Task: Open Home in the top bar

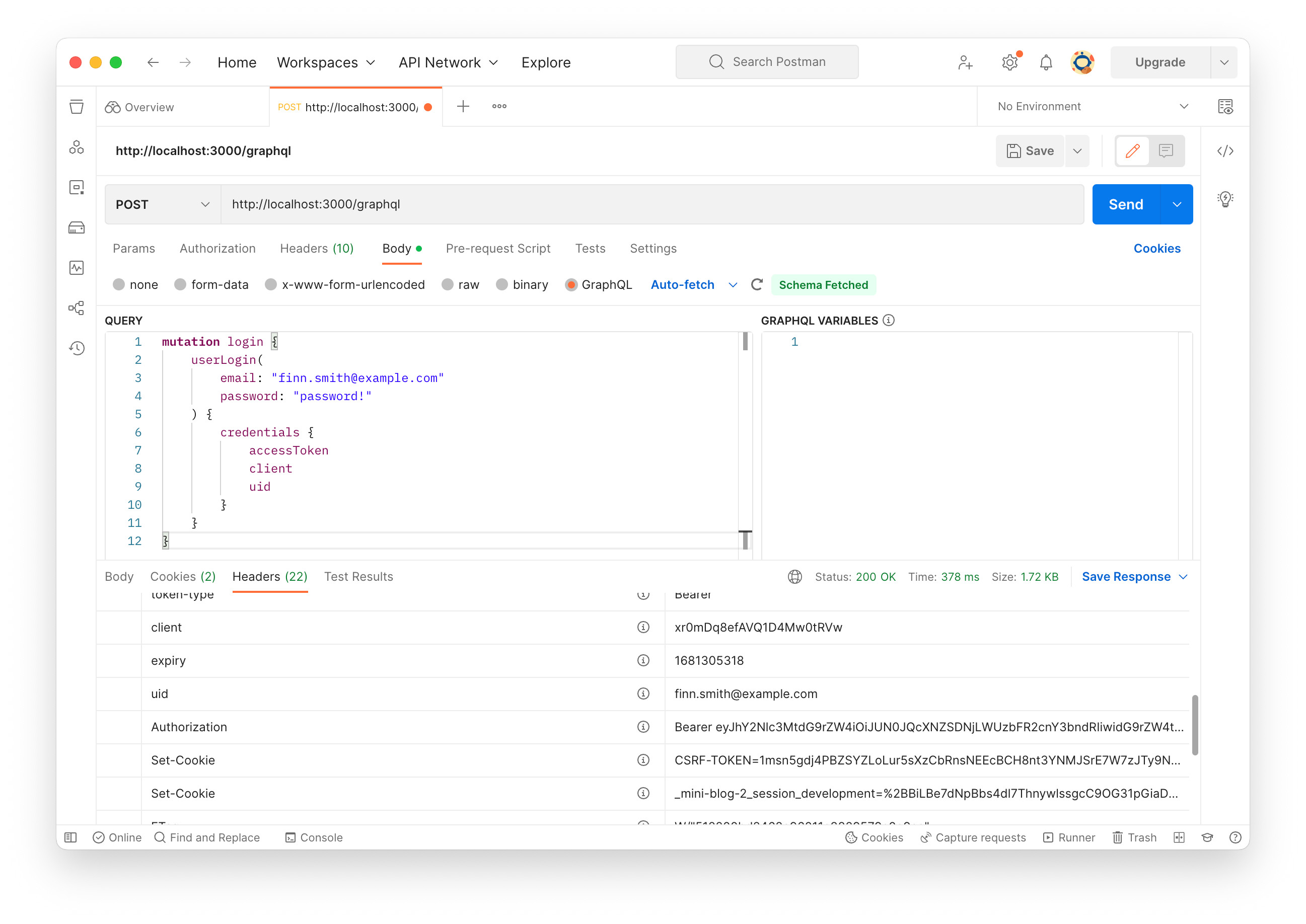Action: [237, 62]
